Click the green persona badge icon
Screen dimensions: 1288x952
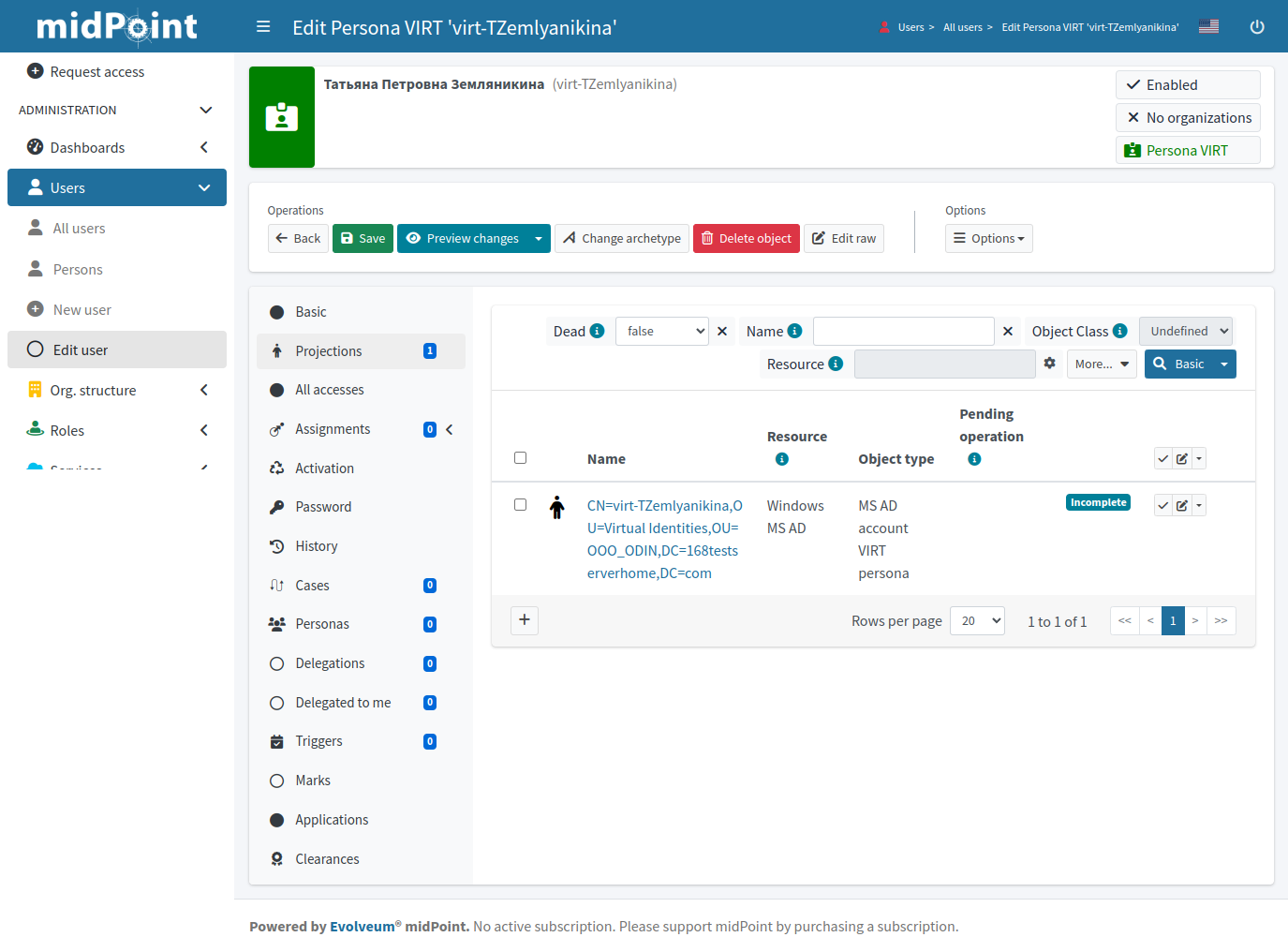point(282,117)
